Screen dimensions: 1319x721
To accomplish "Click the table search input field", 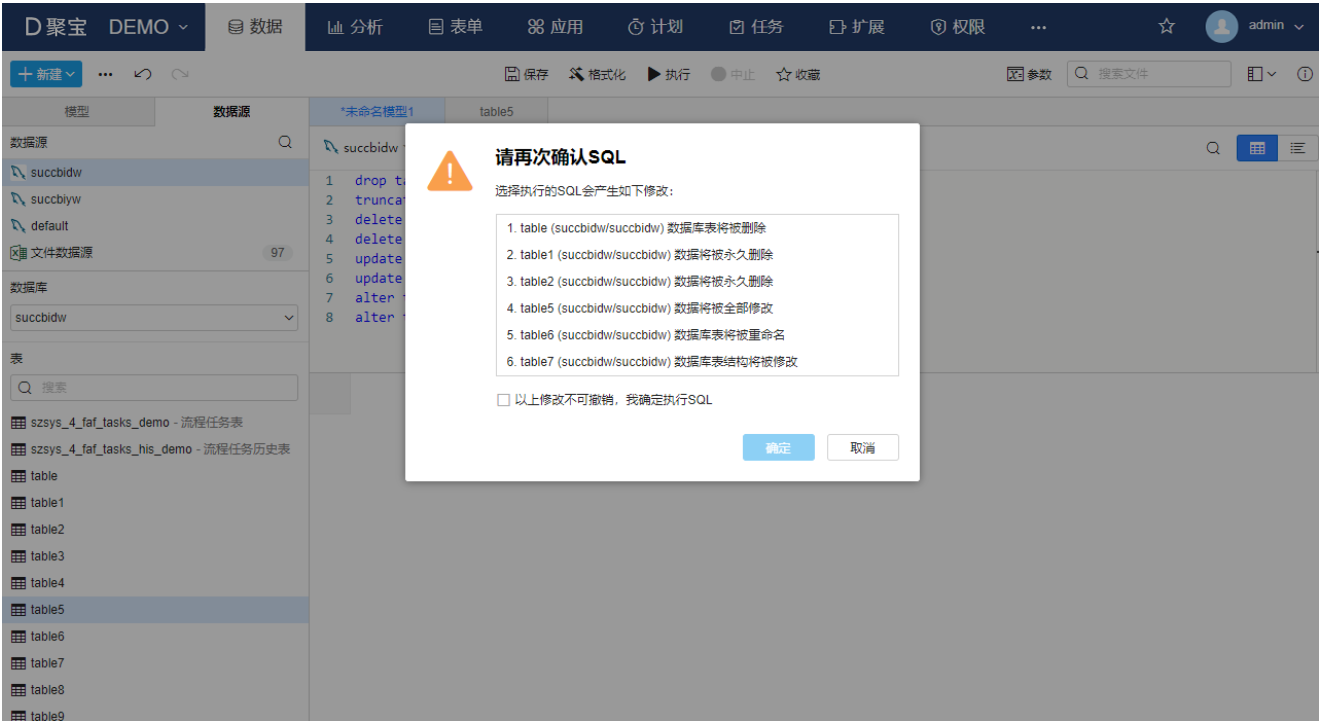I will coord(154,388).
